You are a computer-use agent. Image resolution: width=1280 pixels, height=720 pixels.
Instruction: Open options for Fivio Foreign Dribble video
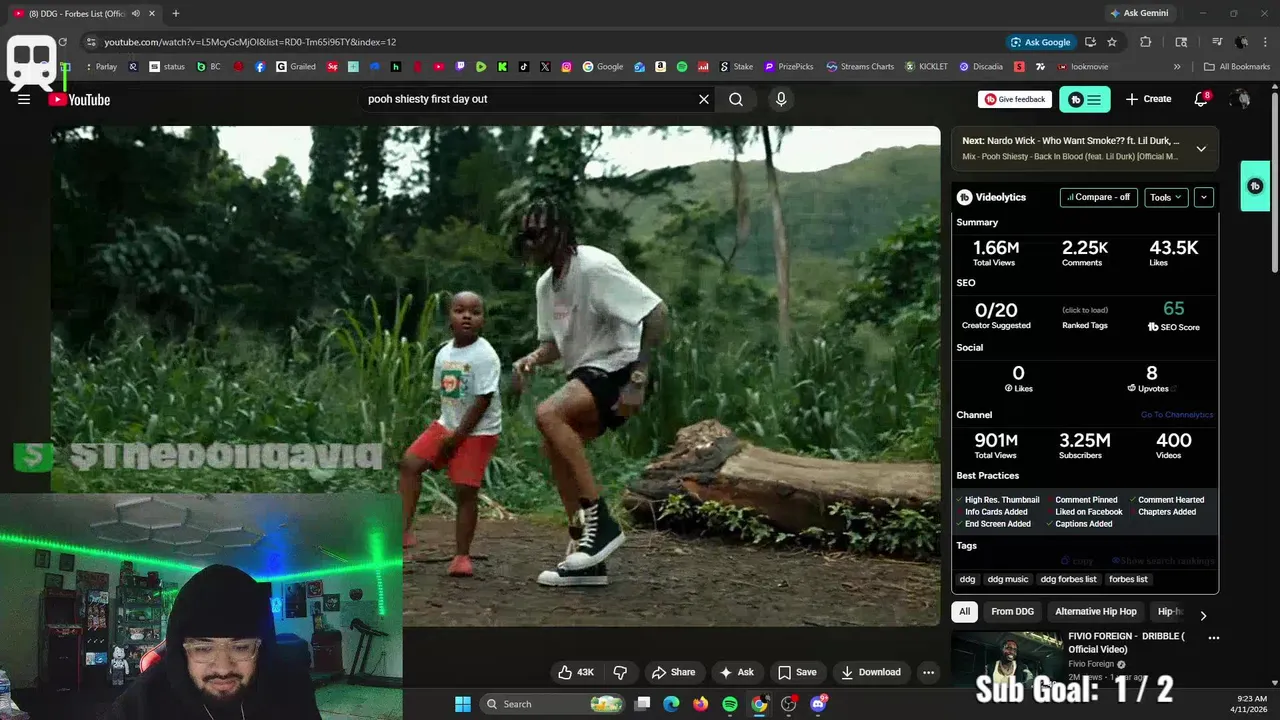click(1213, 637)
